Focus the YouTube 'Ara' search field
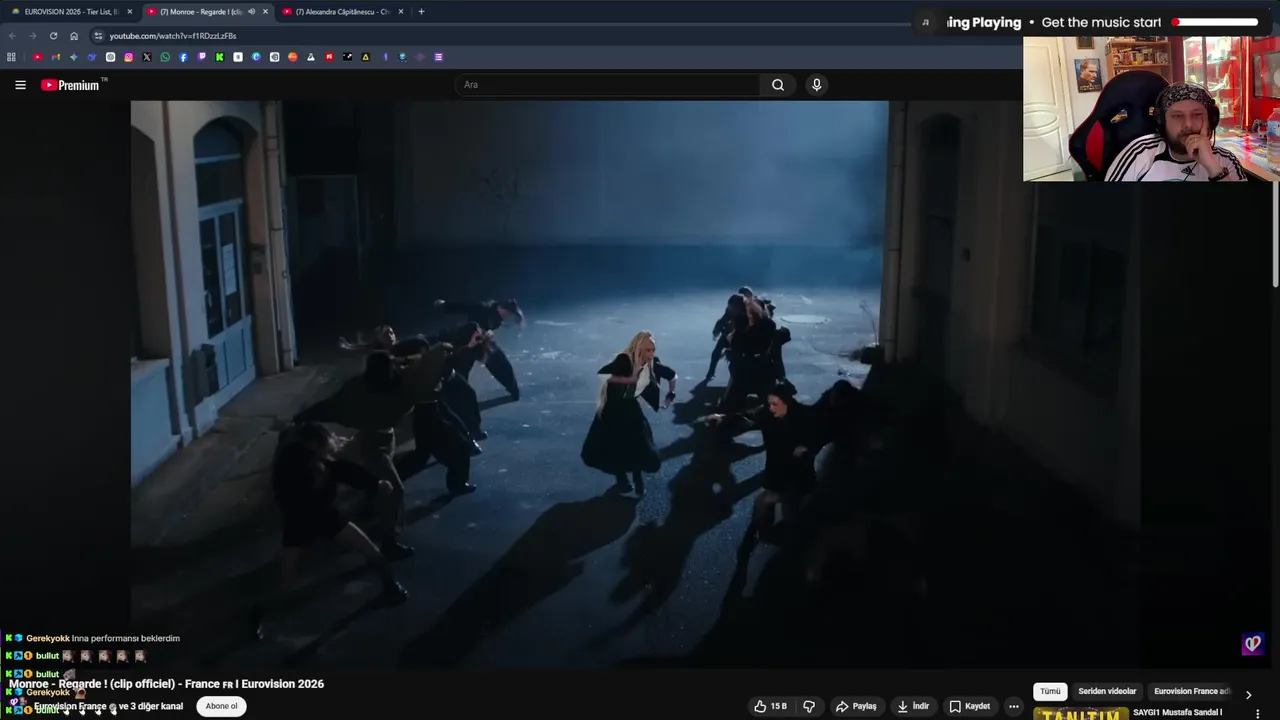The image size is (1280, 720). 608,85
